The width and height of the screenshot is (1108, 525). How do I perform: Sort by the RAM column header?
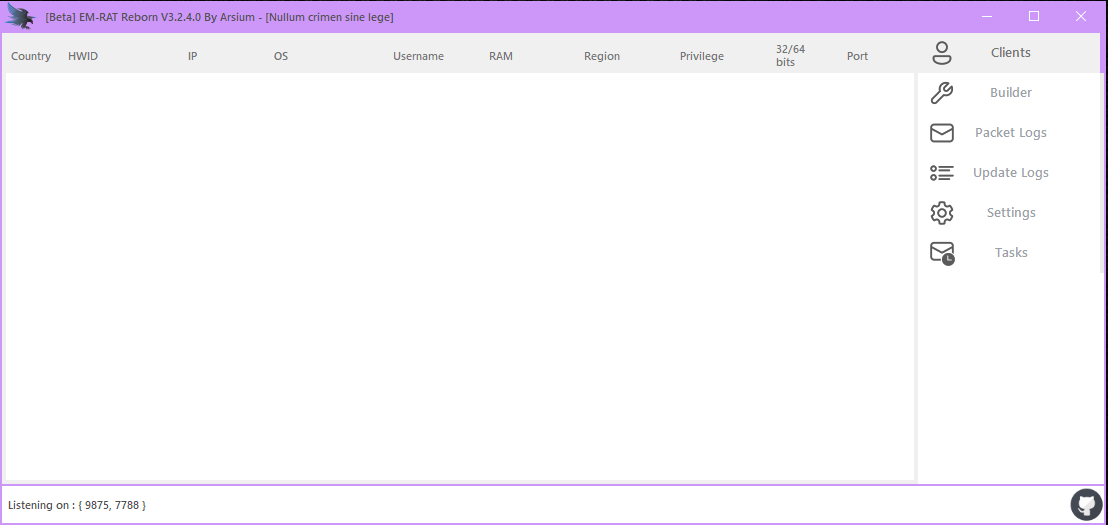coord(501,57)
